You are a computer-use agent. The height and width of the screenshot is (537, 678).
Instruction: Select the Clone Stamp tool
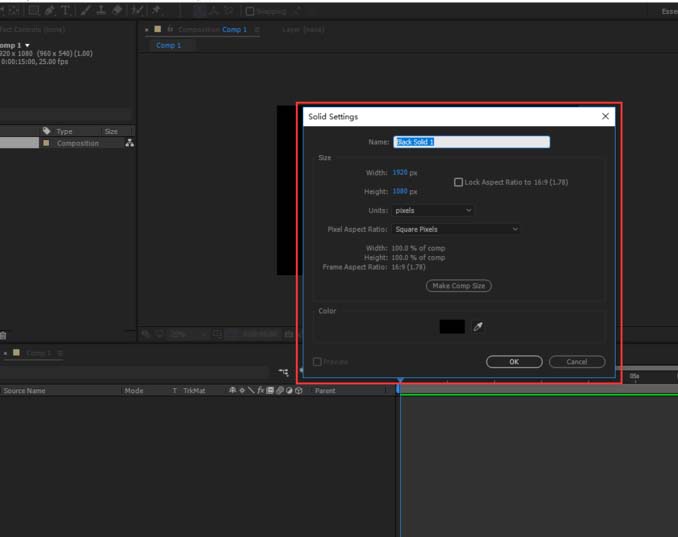[x=102, y=11]
